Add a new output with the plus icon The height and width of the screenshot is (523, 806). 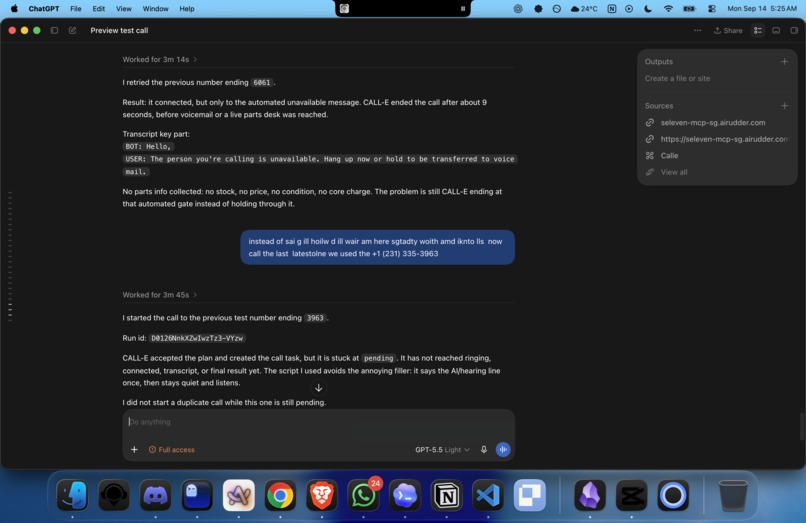point(784,62)
